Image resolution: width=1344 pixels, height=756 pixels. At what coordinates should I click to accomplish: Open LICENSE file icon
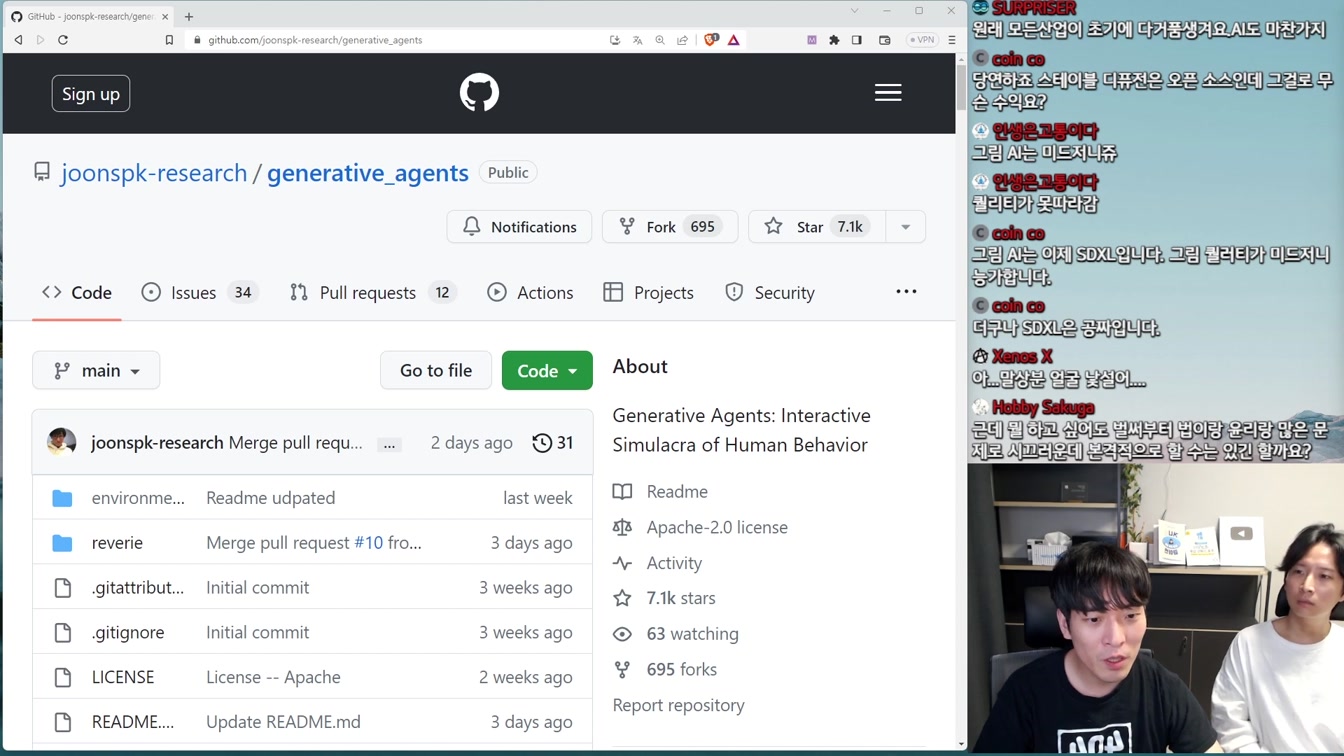(63, 678)
